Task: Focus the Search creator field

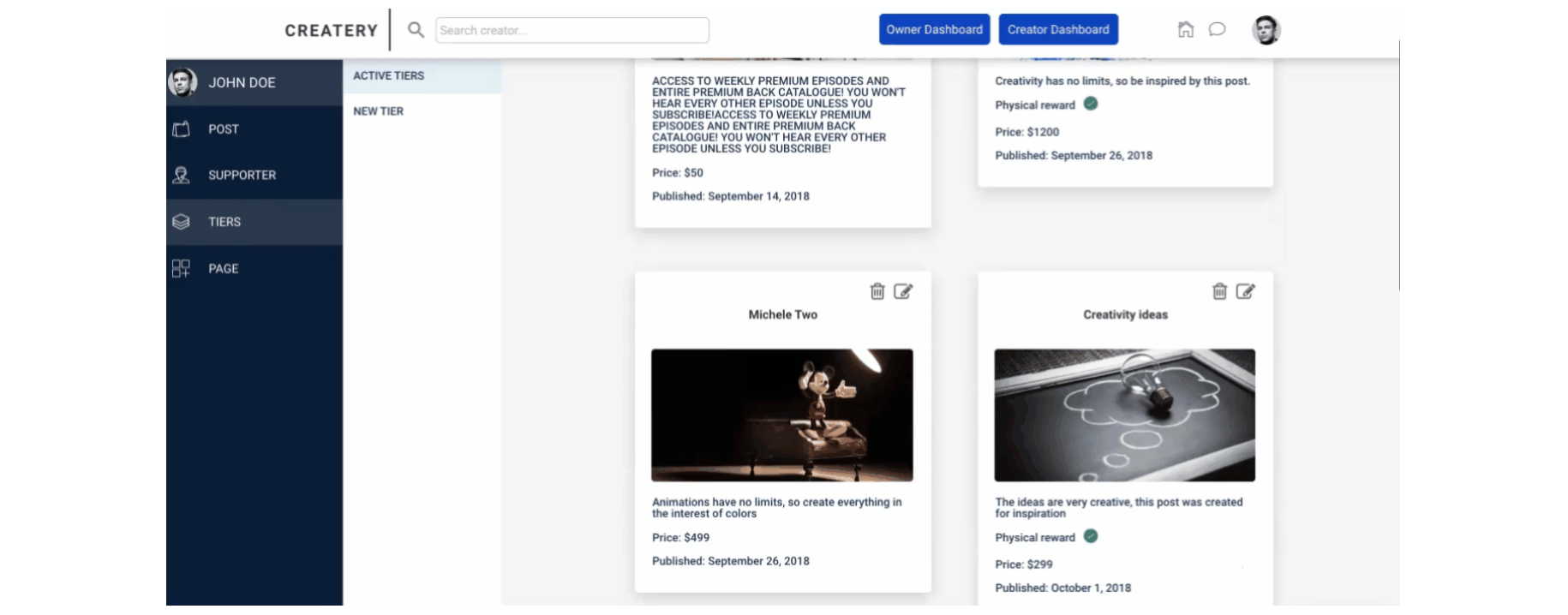Action: (572, 30)
